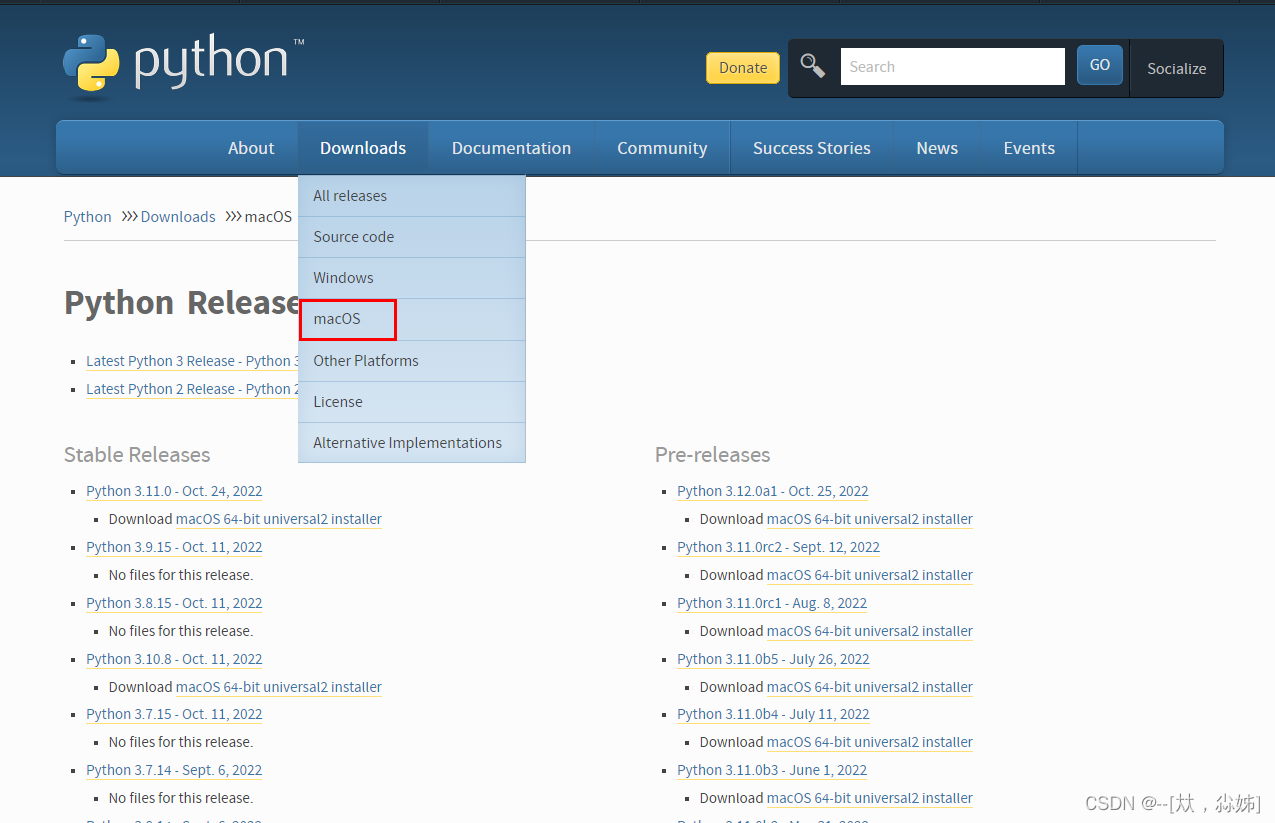Select Alternative Implementations in dropdown
1275x823 pixels.
coord(412,443)
